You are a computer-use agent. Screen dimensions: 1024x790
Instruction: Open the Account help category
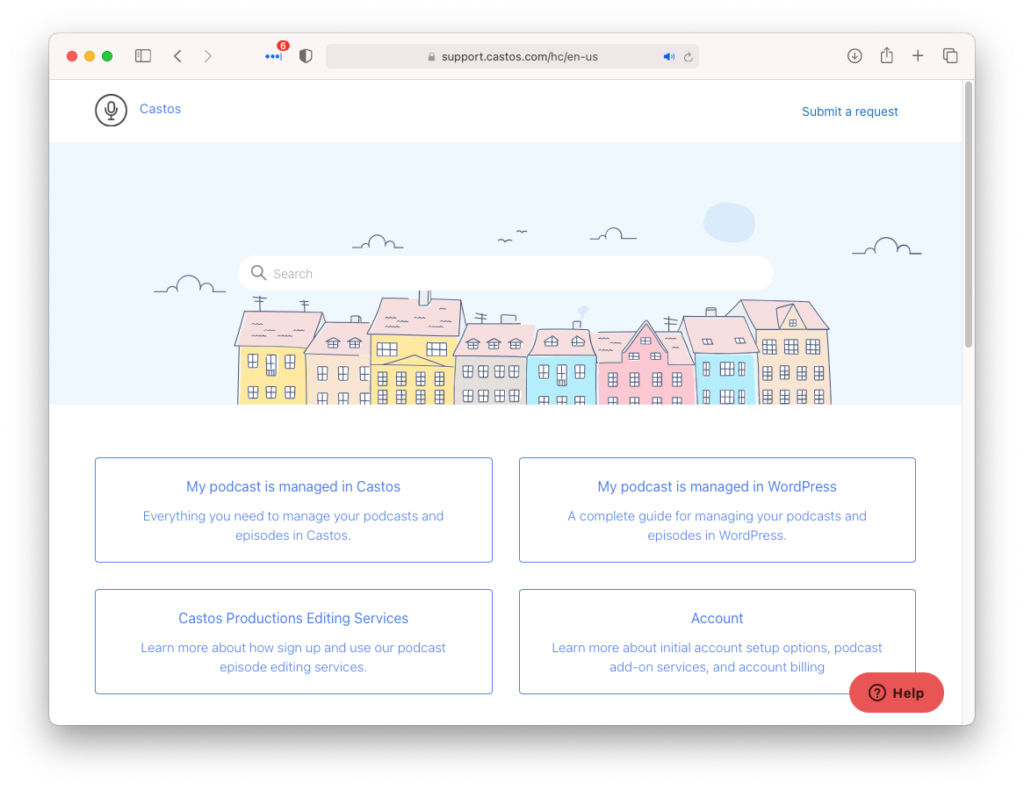(717, 642)
